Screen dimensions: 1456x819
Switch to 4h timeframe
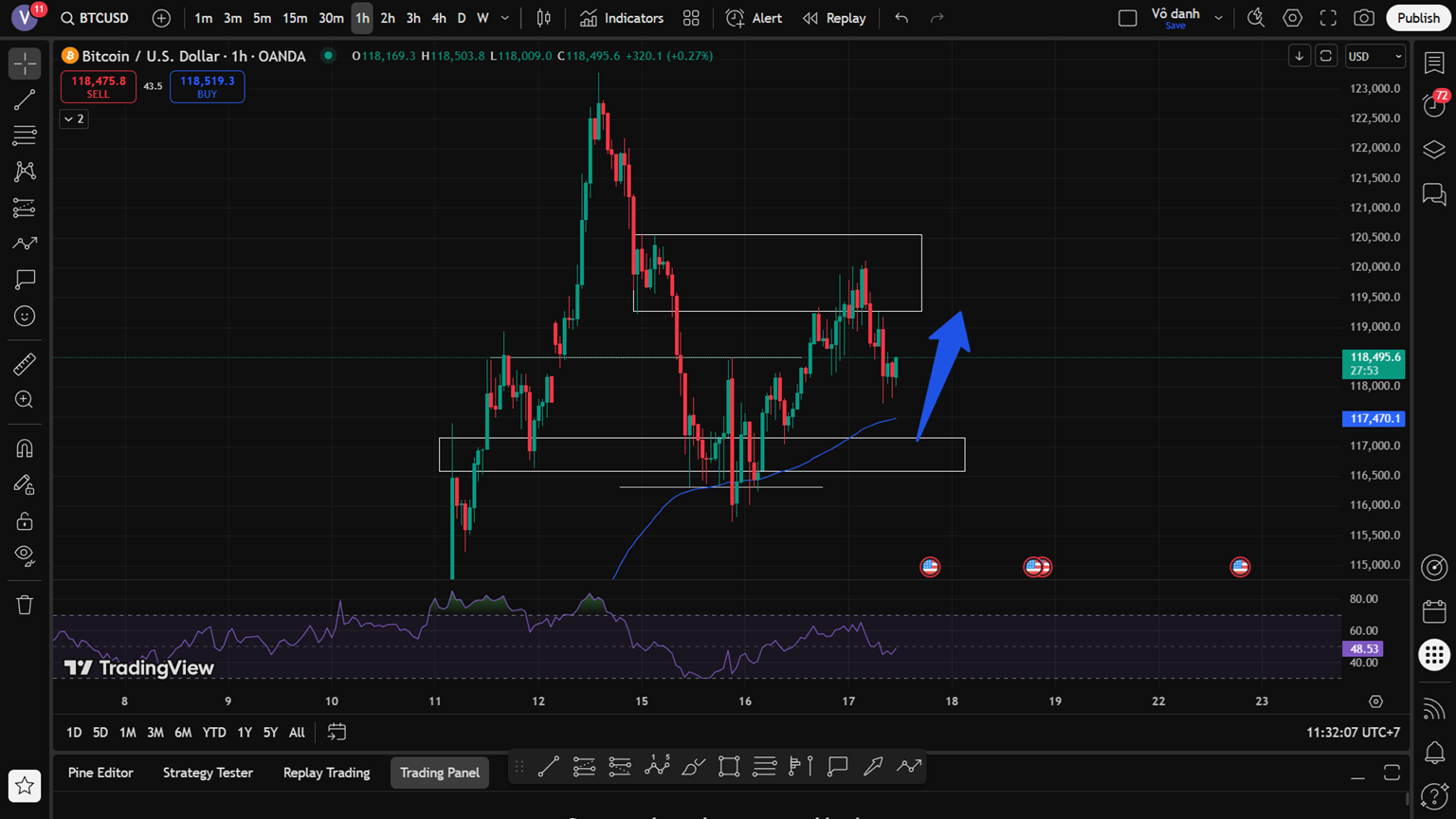[x=438, y=18]
